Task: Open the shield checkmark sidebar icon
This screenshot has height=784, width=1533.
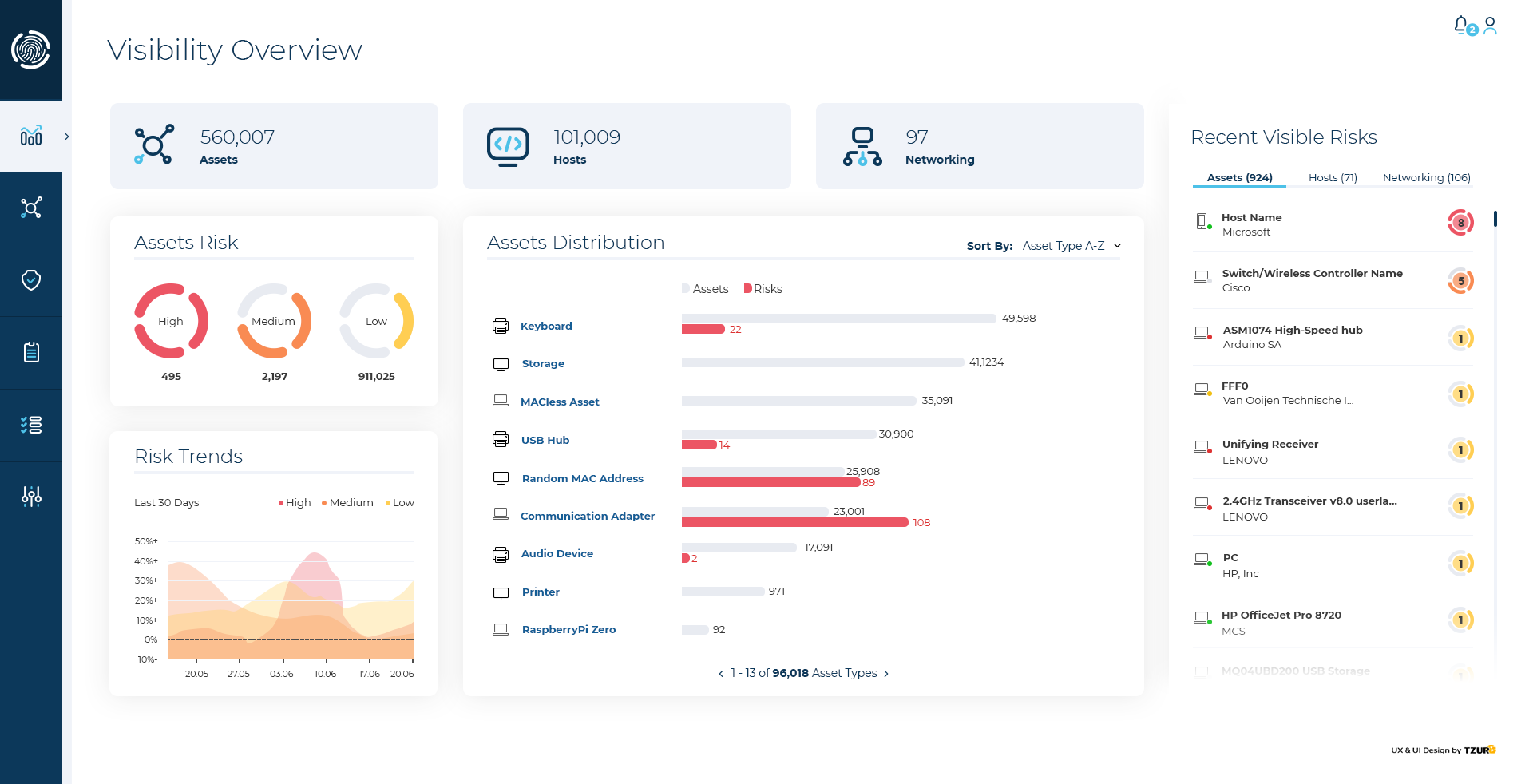Action: tap(31, 280)
